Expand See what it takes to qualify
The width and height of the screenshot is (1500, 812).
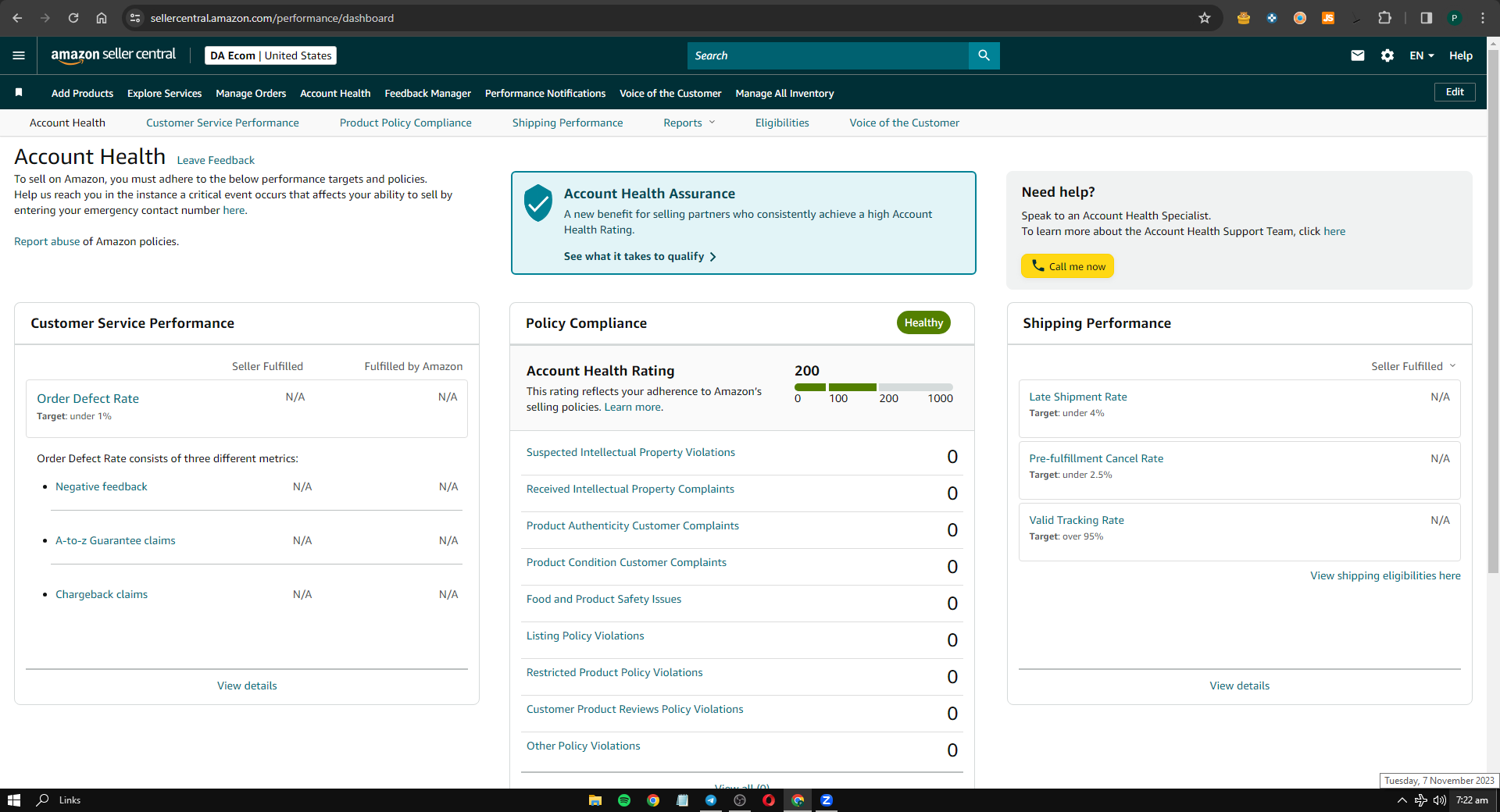click(x=640, y=256)
